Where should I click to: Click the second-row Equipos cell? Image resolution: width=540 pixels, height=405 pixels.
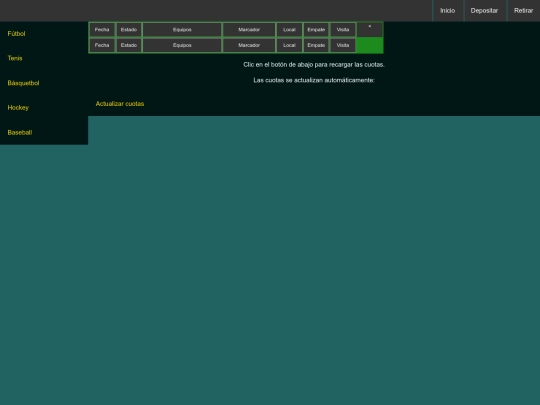click(x=182, y=45)
